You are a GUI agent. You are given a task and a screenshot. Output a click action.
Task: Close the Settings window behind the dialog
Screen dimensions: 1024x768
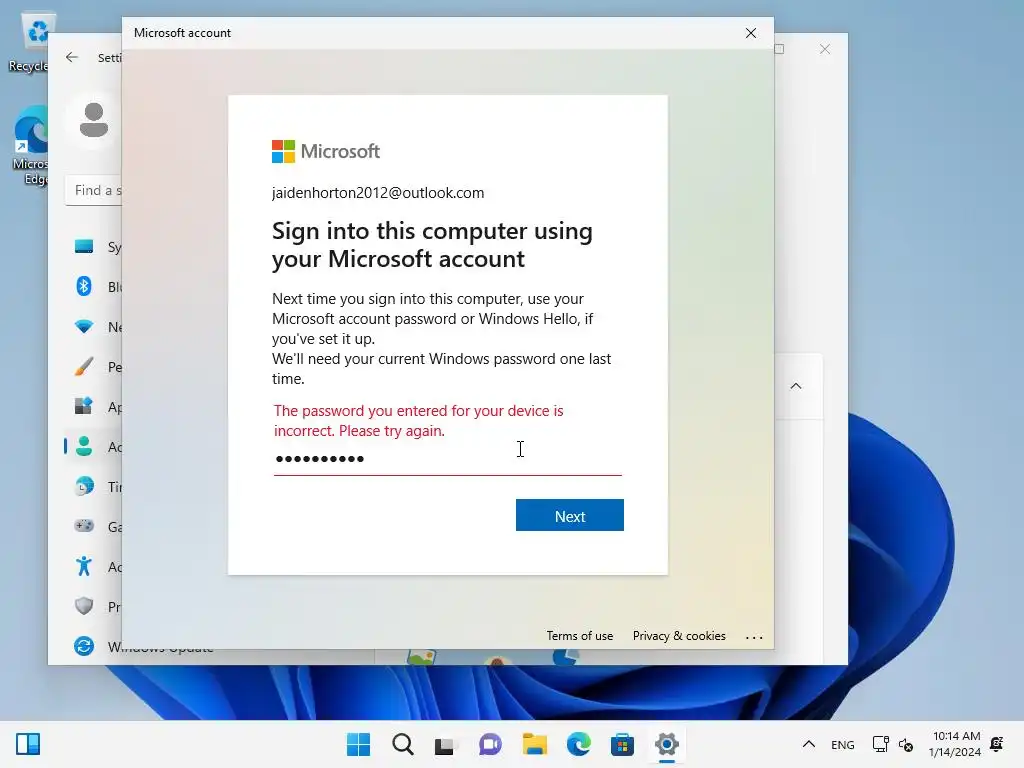click(825, 49)
